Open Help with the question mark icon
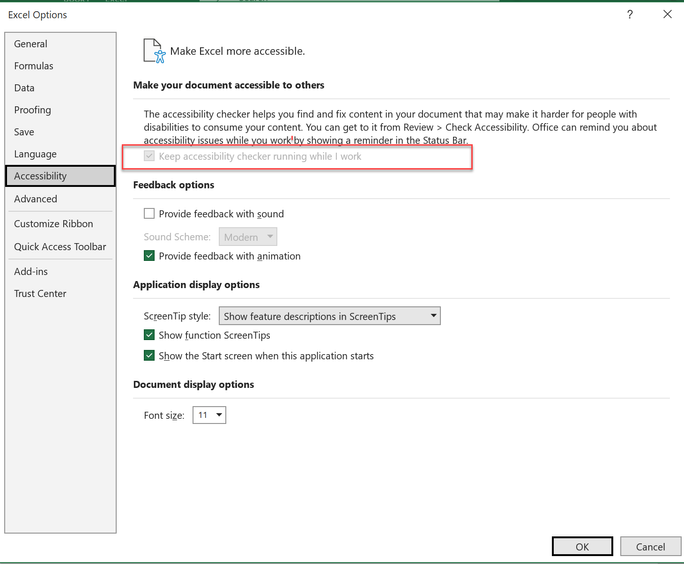The width and height of the screenshot is (684, 564). point(630,14)
